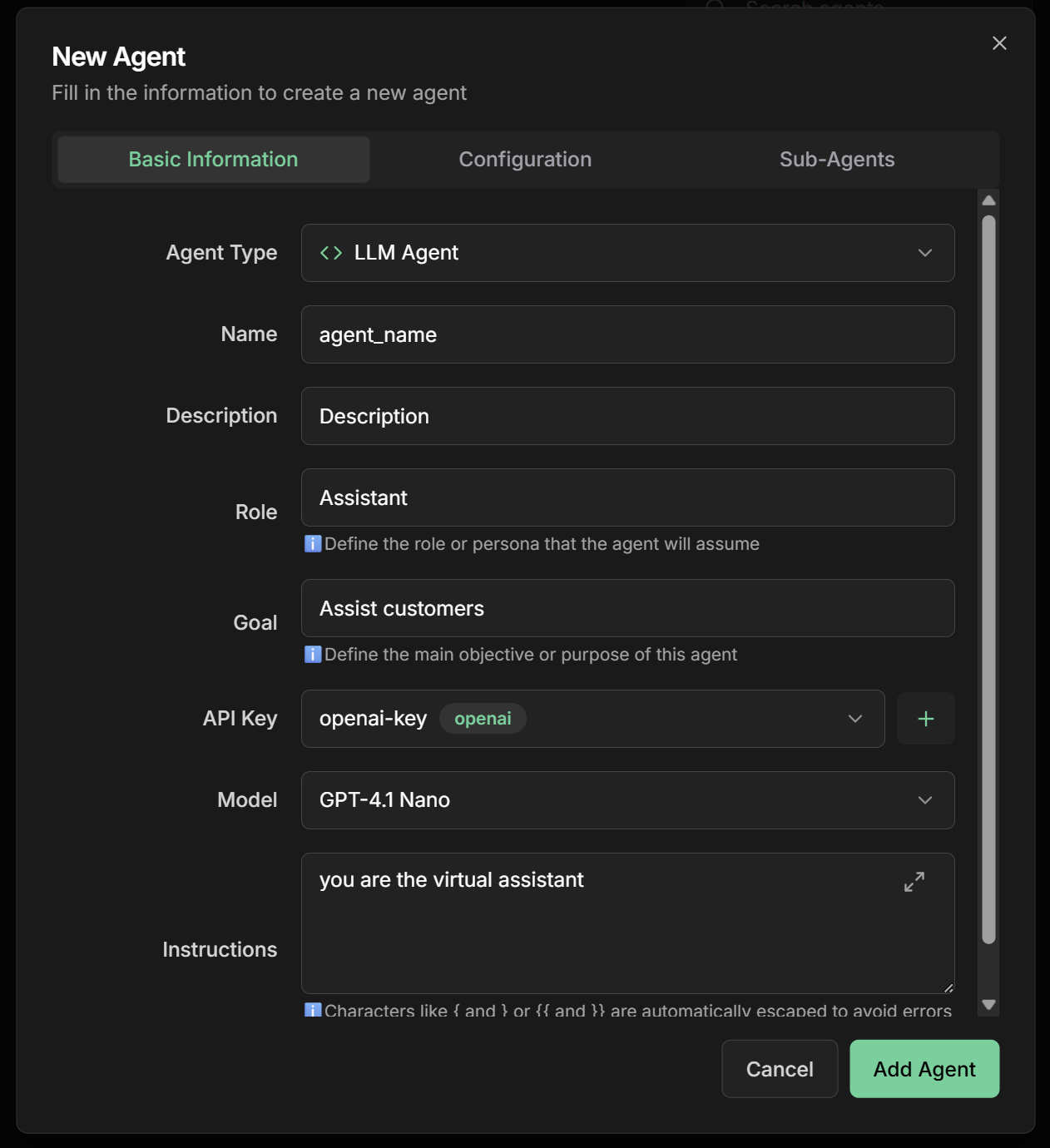1050x1148 pixels.
Task: Expand the Instructions editor via the diagonal arrows icon
Action: (x=914, y=881)
